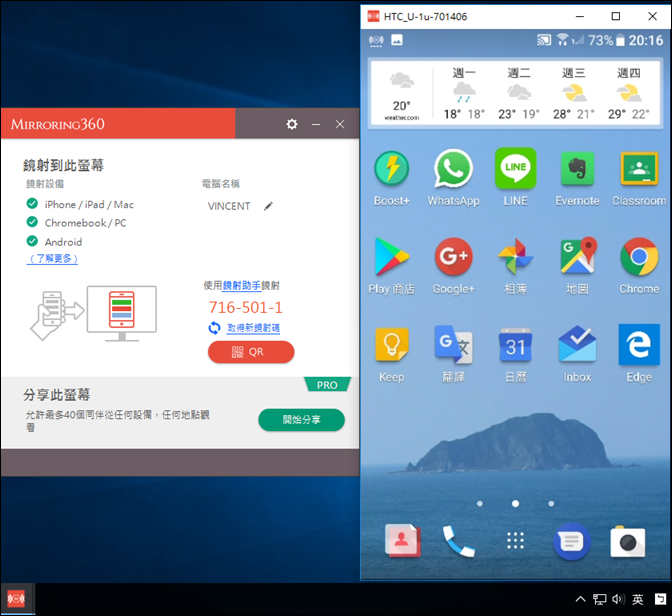Toggle Chromebook / PC checkmark

pyautogui.click(x=32, y=222)
